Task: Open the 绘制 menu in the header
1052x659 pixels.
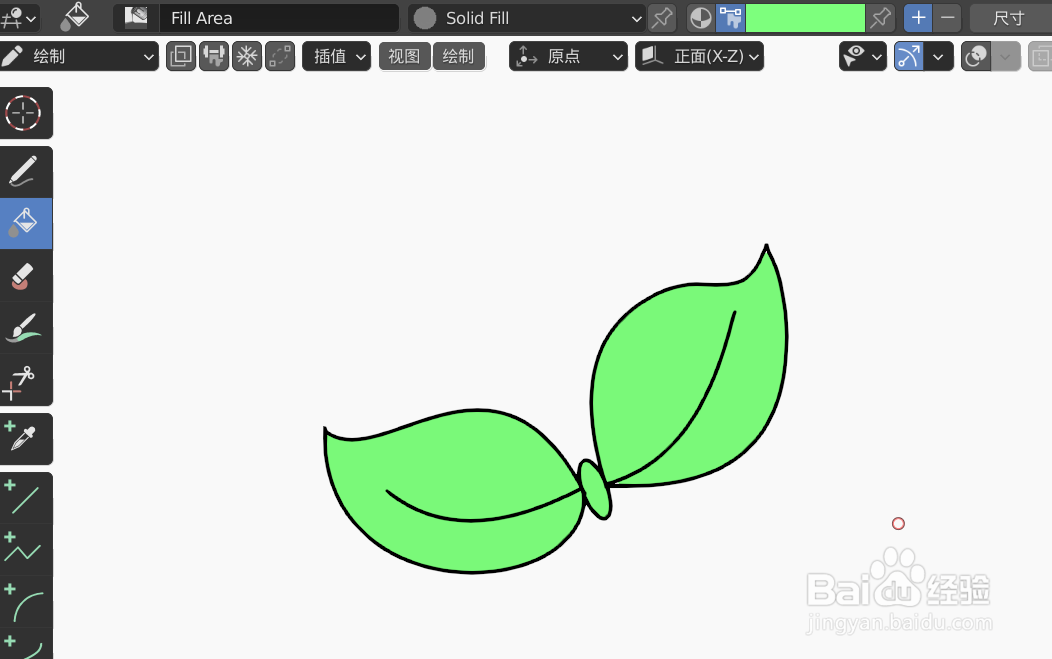Action: coord(459,56)
